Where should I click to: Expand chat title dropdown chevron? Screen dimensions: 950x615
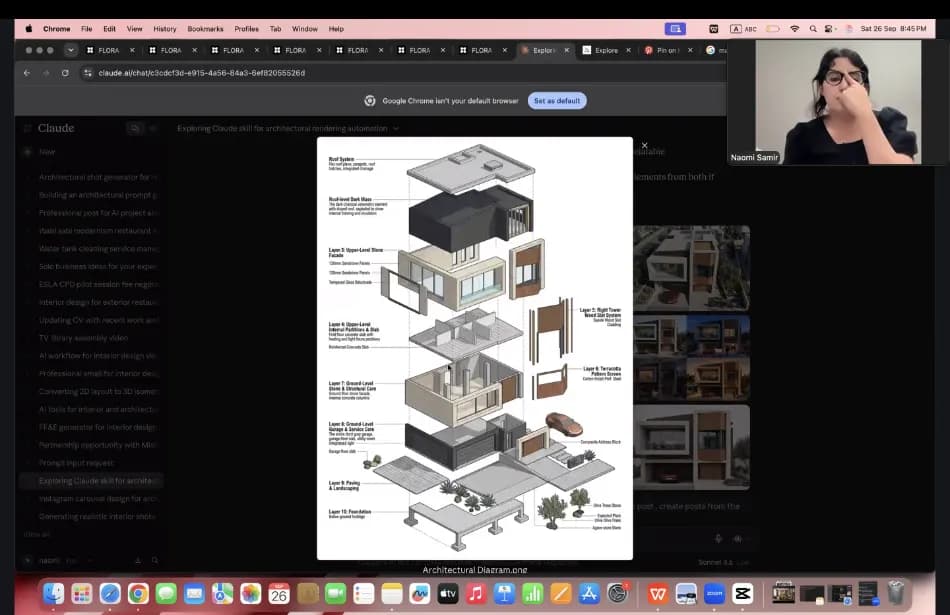tap(396, 128)
